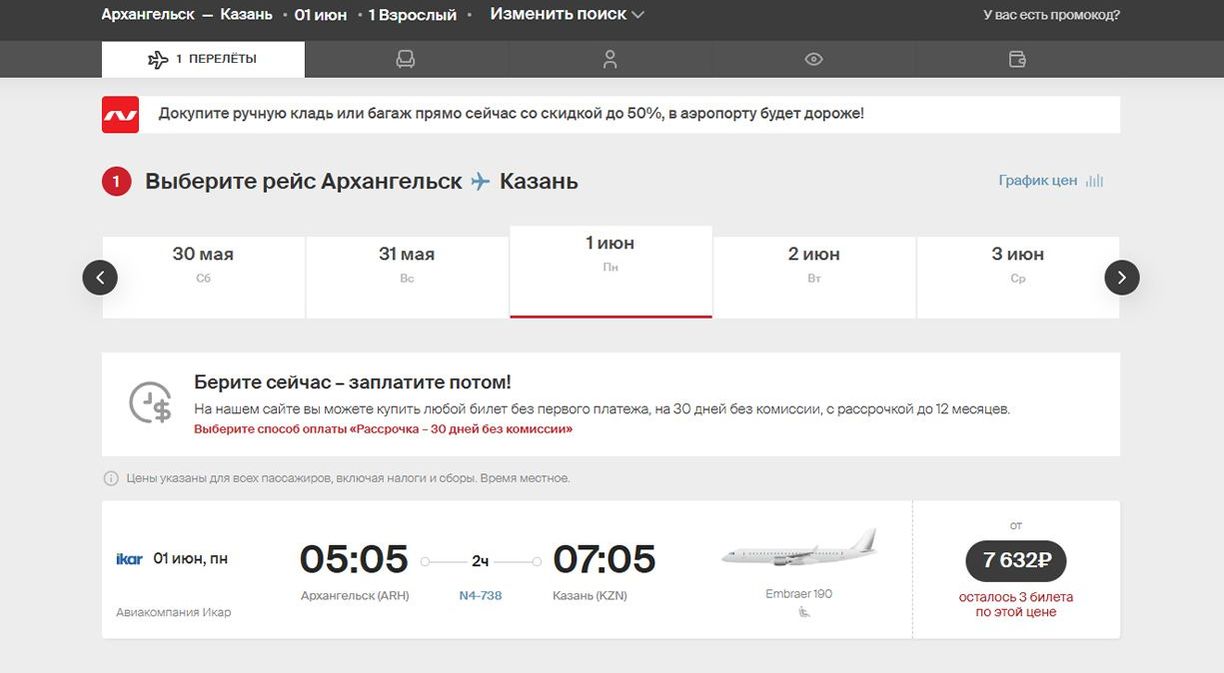
Task: Click the Embraer 190 aircraft image
Action: [799, 550]
